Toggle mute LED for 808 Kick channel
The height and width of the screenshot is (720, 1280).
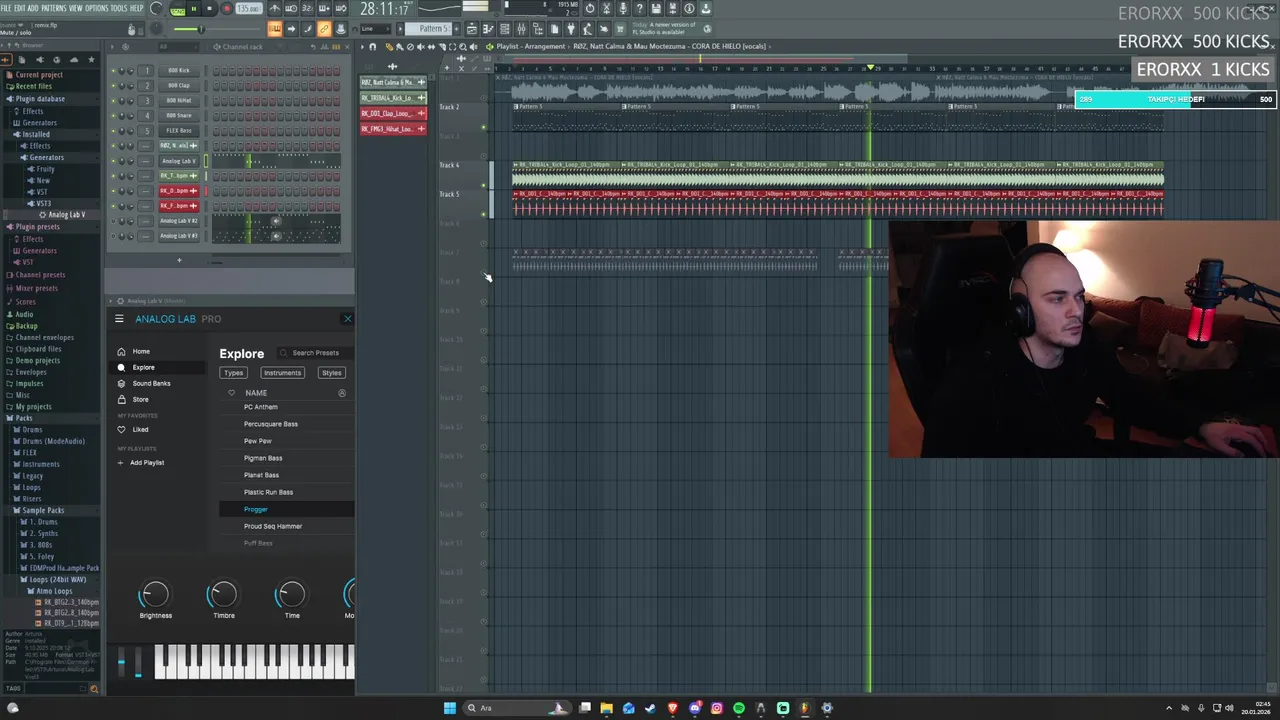click(113, 70)
